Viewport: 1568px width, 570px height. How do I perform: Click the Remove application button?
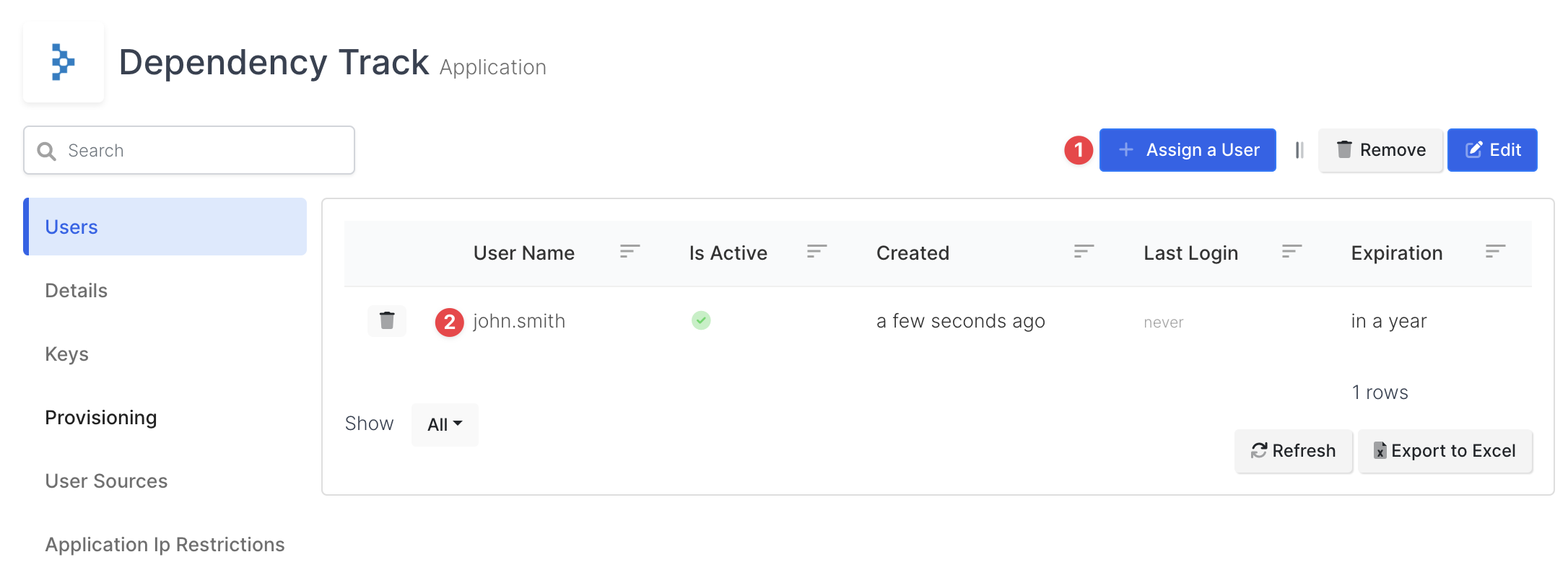point(1380,150)
